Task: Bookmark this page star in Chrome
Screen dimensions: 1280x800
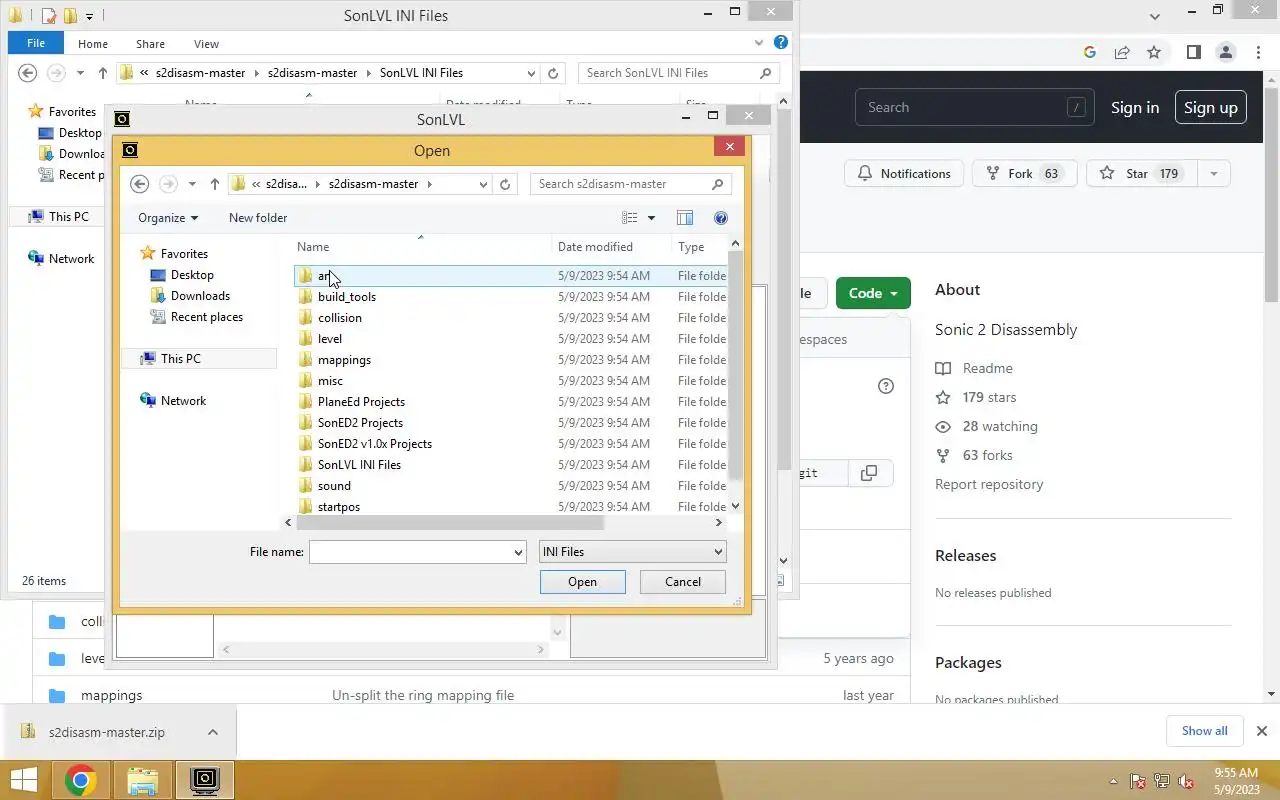Action: (1154, 53)
